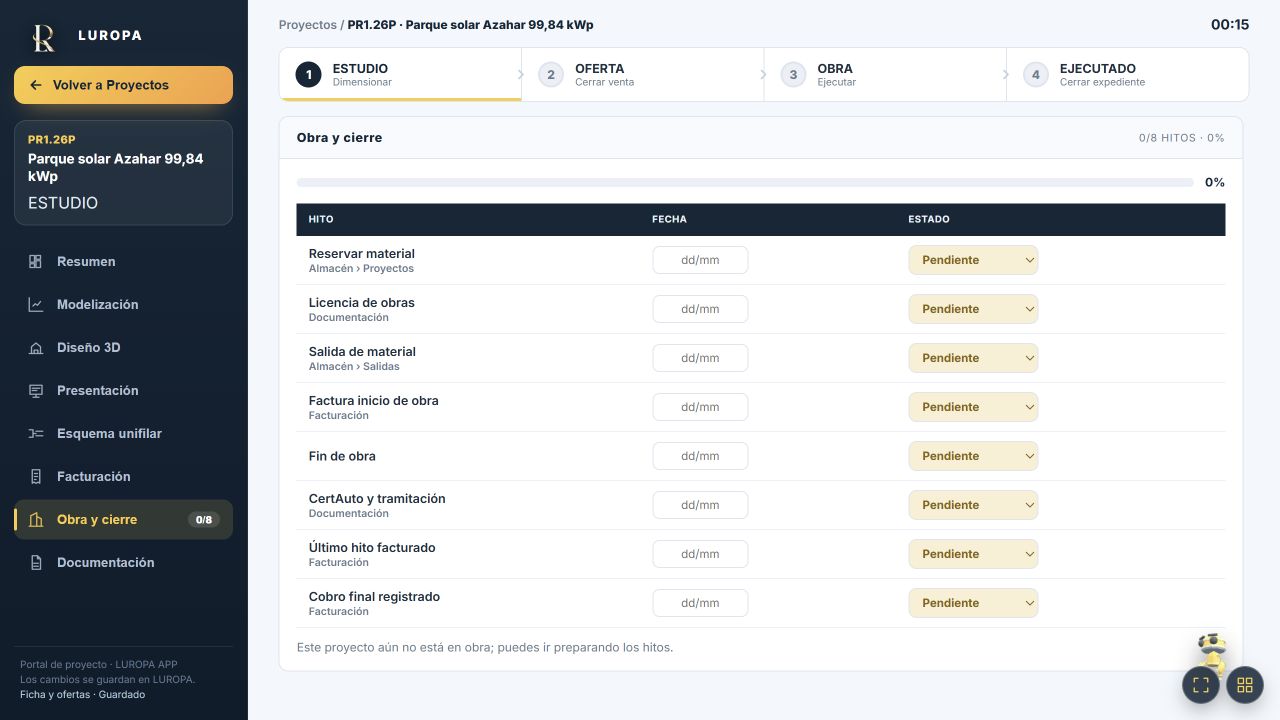
Task: Select the Diseño 3D icon
Action: point(36,348)
